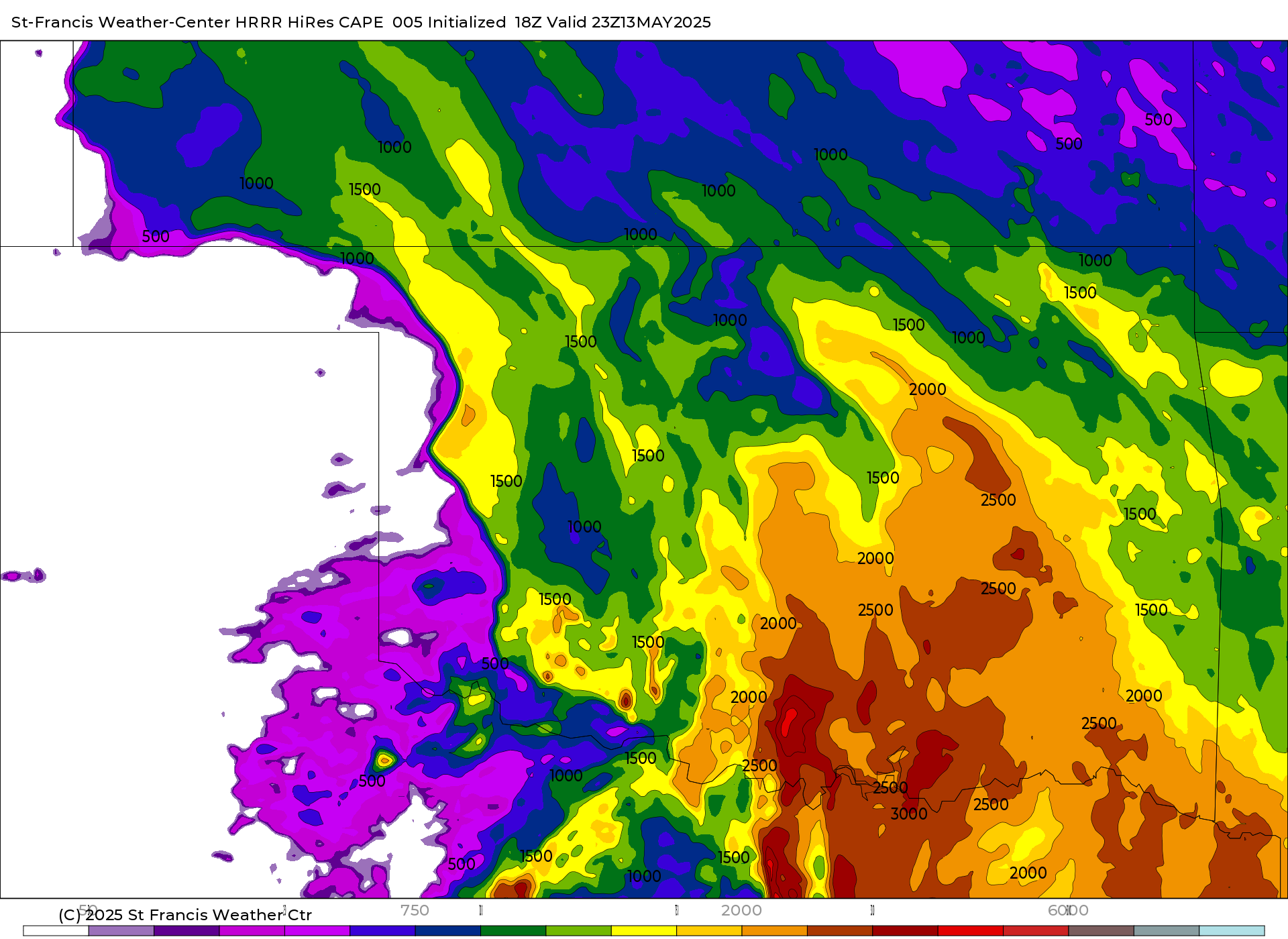Click the 'Valid 23Z13MAY2025' text in the header
This screenshot has width=1288, height=939.
coord(629,22)
